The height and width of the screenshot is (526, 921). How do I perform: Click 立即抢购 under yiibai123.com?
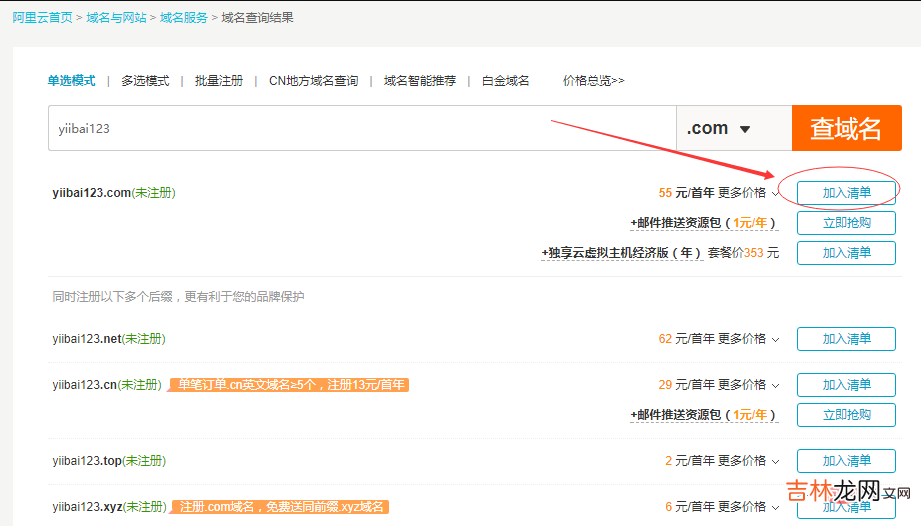click(846, 223)
